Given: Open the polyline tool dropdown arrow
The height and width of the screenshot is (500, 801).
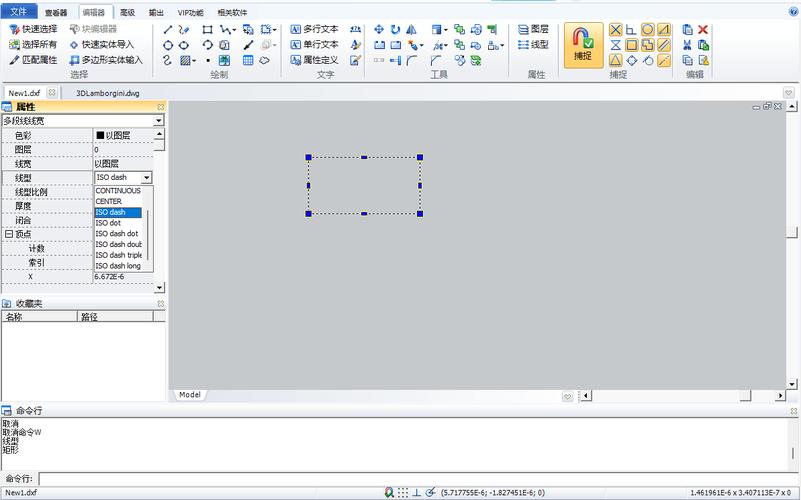Looking at the screenshot, I should click(x=234, y=30).
